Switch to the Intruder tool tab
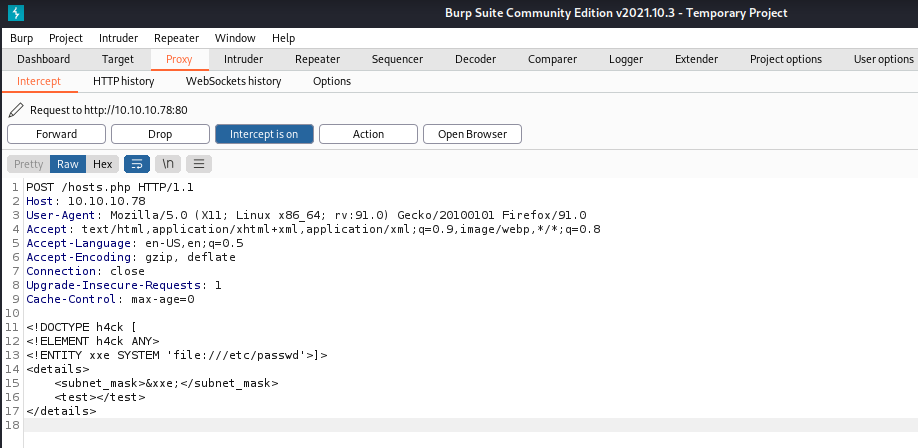Image resolution: width=918 pixels, height=448 pixels. tap(243, 59)
